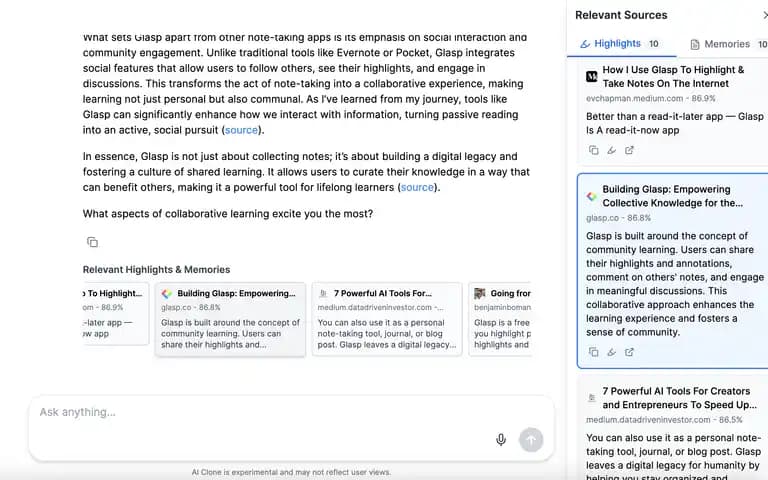
Task: Switch to the Memories tab
Action: point(728,44)
